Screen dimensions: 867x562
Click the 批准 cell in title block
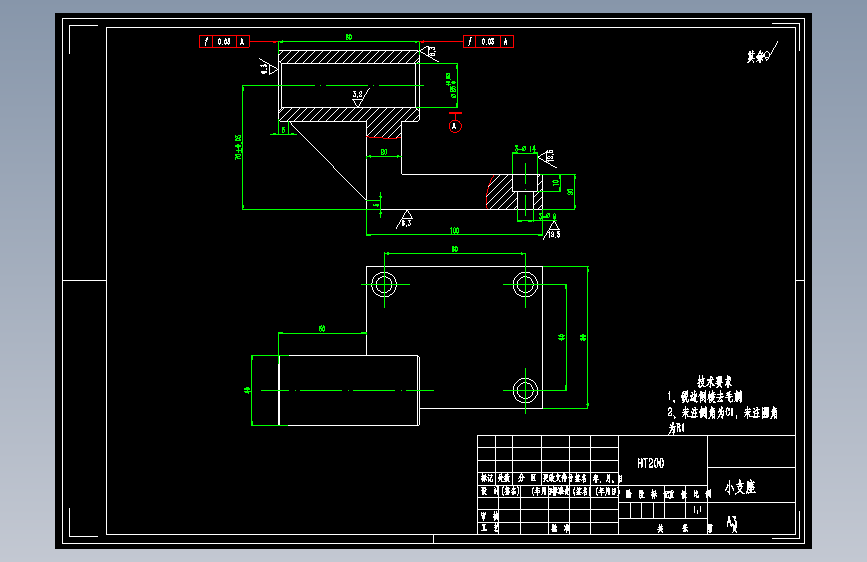point(559,528)
